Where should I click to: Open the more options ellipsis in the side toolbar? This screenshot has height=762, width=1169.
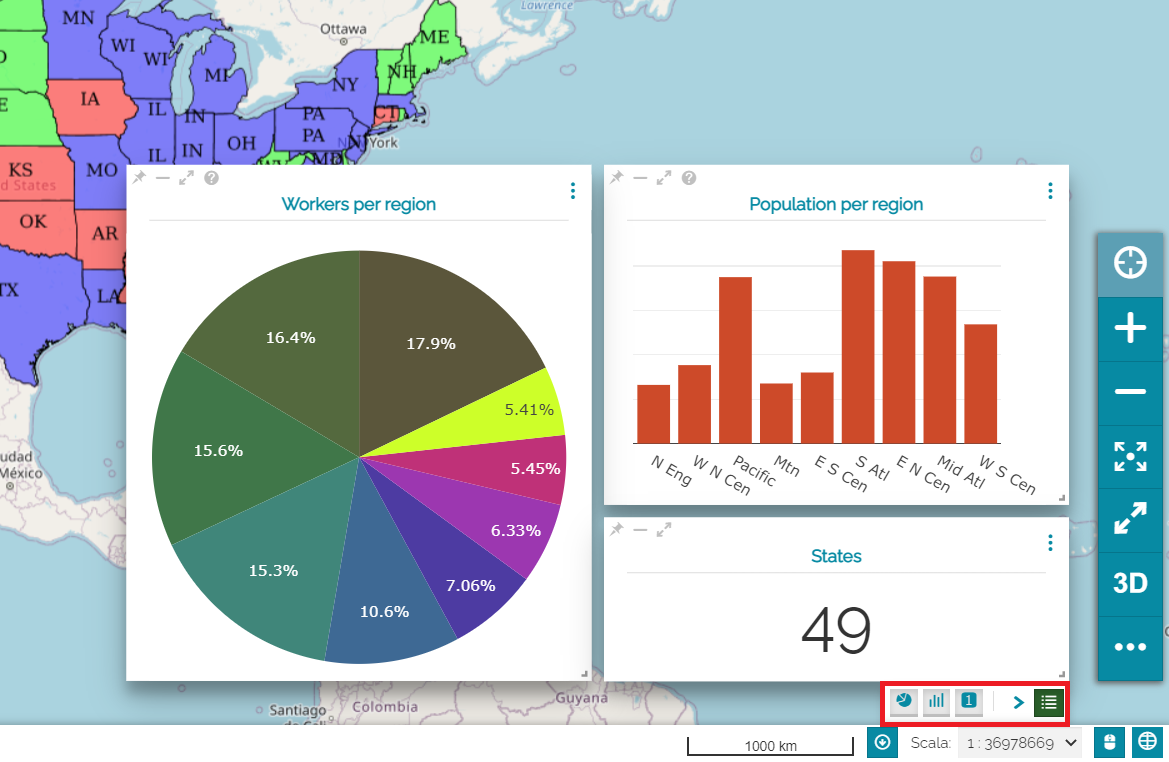tap(1130, 647)
